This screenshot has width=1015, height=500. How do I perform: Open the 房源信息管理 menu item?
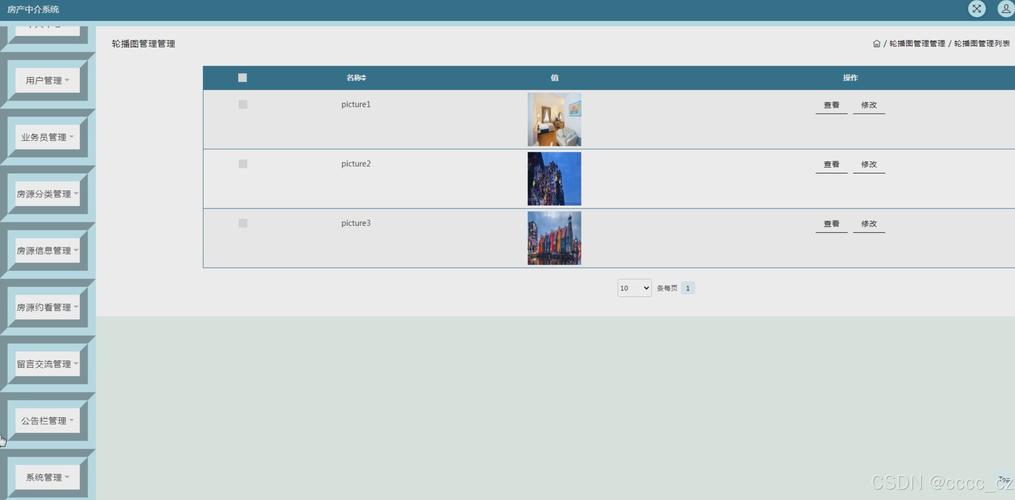[x=47, y=251]
